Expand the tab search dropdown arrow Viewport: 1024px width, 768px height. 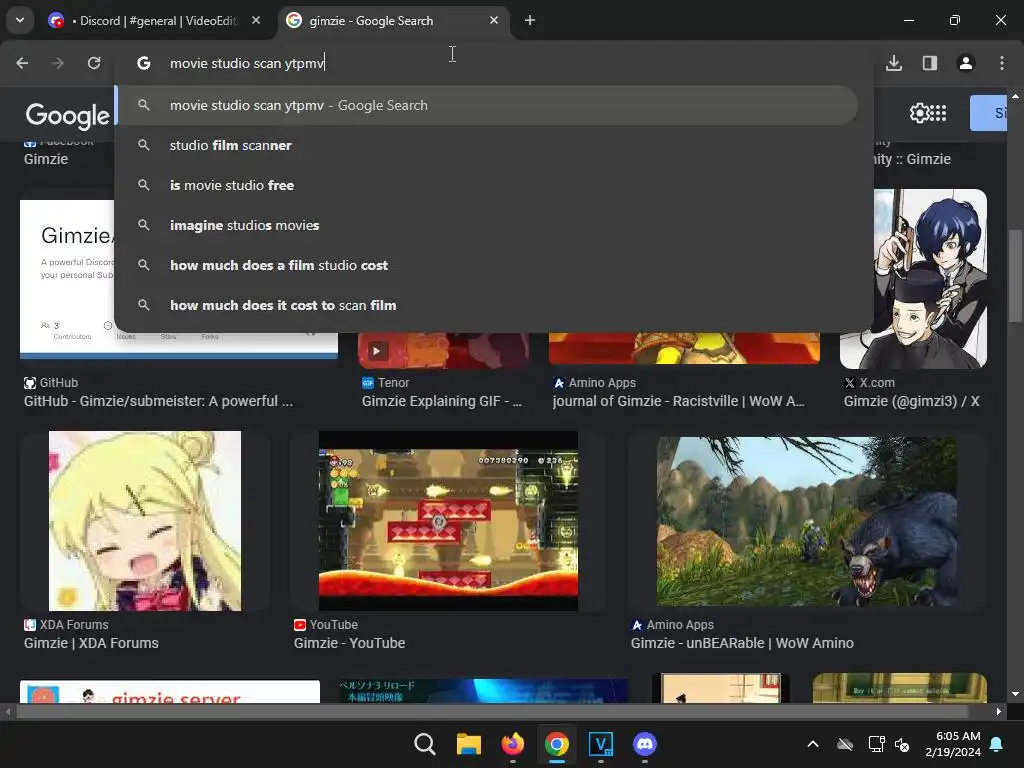pyautogui.click(x=20, y=20)
